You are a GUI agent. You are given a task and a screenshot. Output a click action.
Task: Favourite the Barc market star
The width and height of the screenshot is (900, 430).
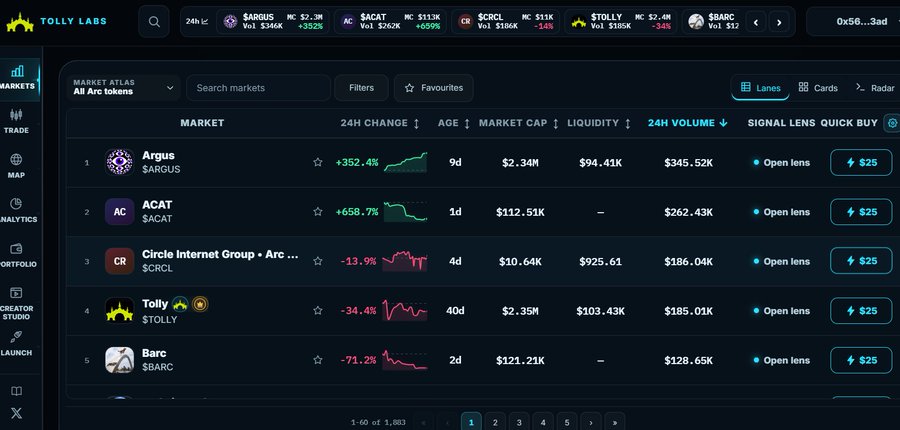317,360
